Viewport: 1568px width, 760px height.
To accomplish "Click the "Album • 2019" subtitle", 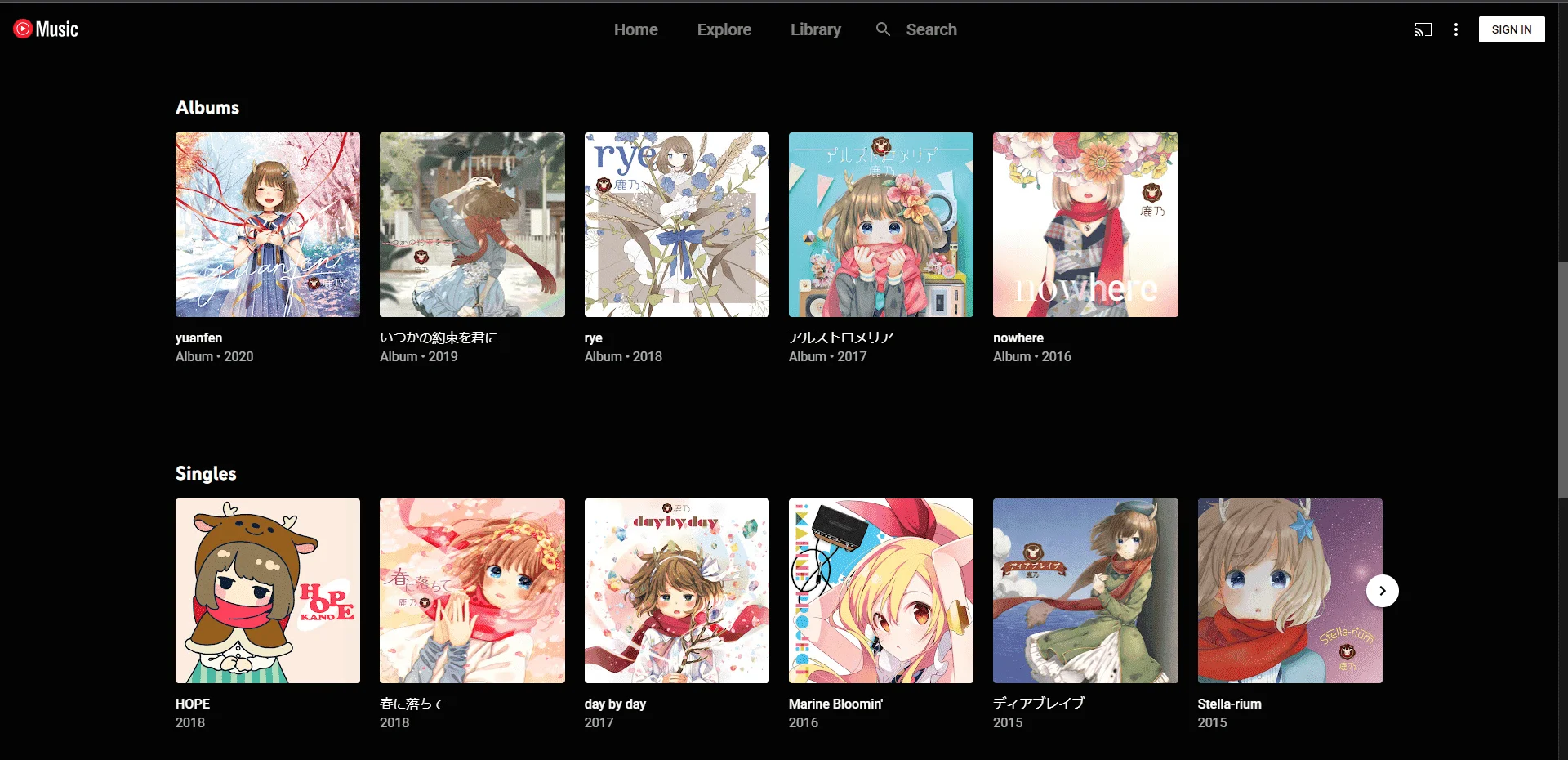I will 419,356.
